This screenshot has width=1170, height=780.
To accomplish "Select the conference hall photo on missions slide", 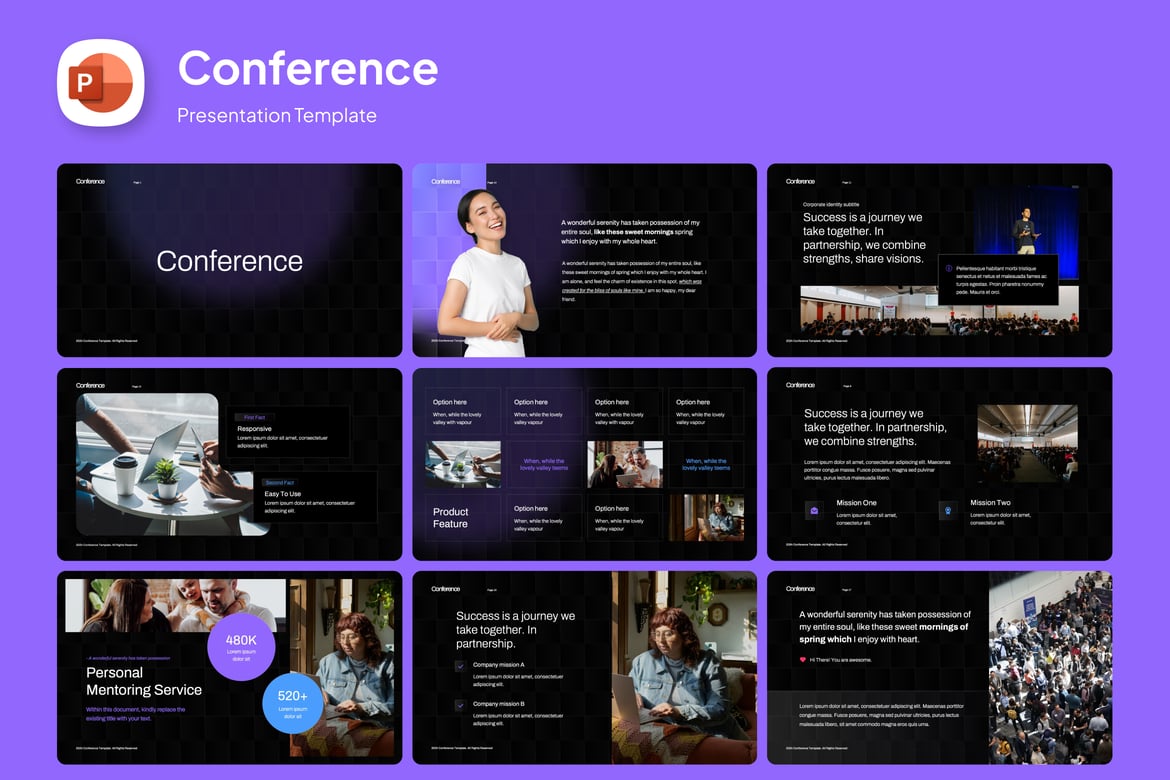I will coord(1027,443).
